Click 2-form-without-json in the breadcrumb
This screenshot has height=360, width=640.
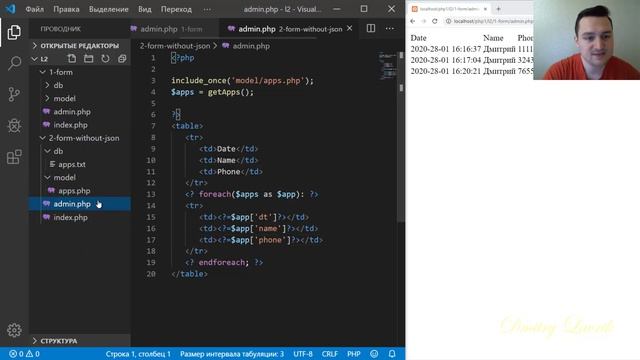pos(175,46)
